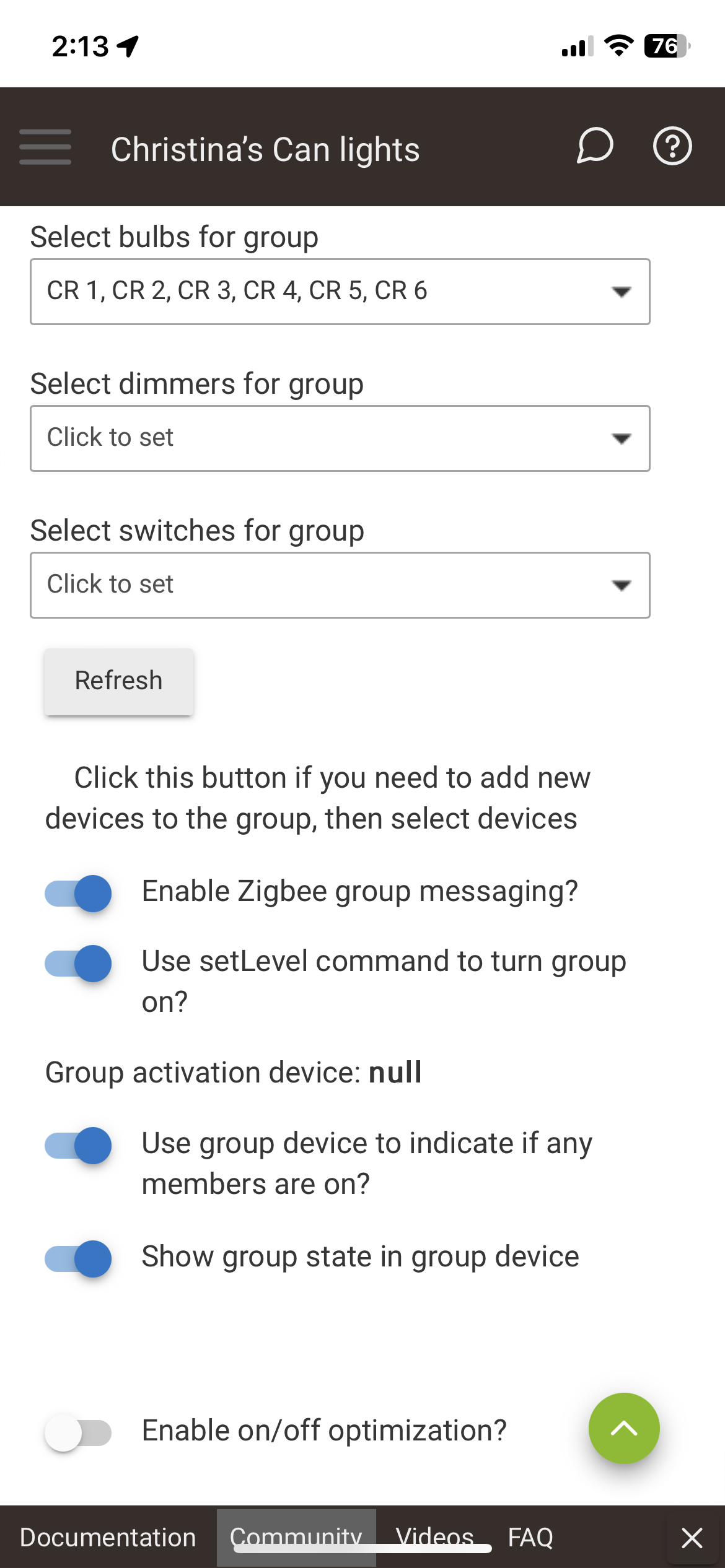
Task: Tap the battery indicator in status bar
Action: click(x=667, y=46)
